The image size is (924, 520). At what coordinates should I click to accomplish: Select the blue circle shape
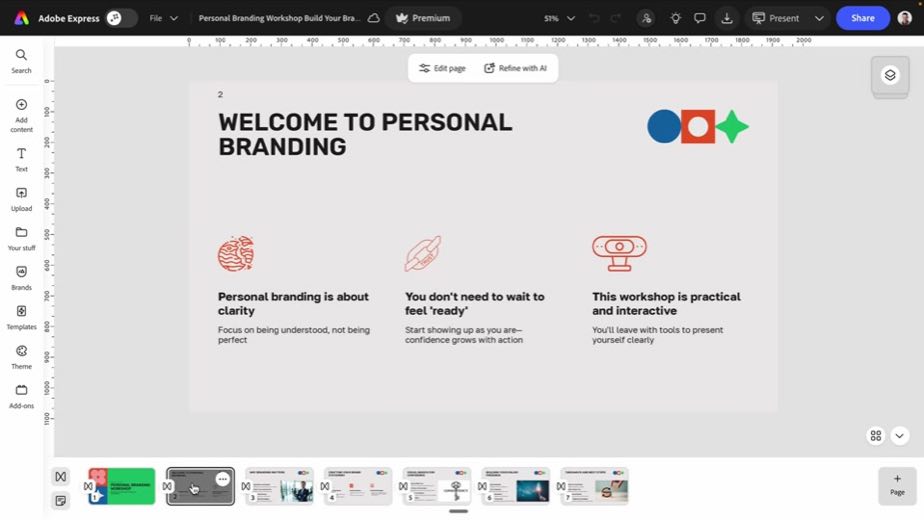(x=664, y=126)
